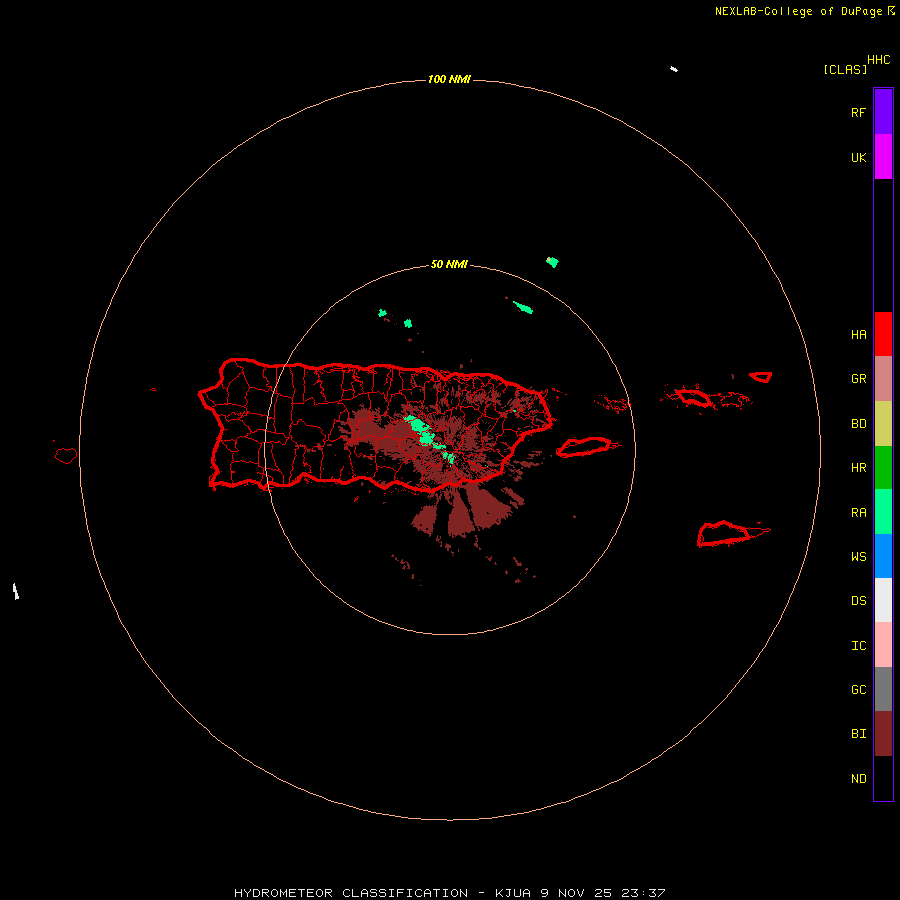Pick the RA light green legend swatch
Viewport: 900px width, 900px height.
883,512
